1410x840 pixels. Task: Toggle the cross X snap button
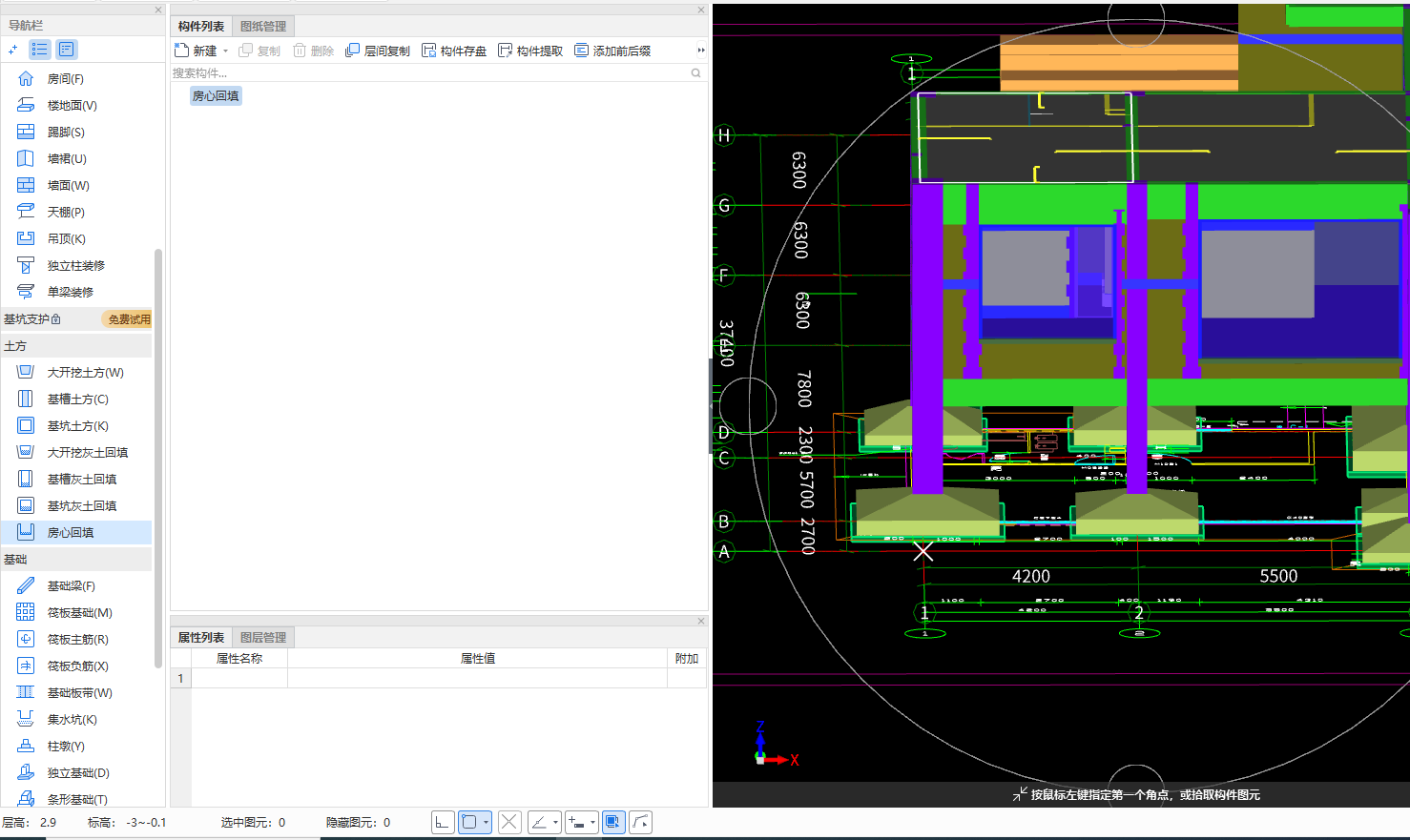pyautogui.click(x=509, y=822)
